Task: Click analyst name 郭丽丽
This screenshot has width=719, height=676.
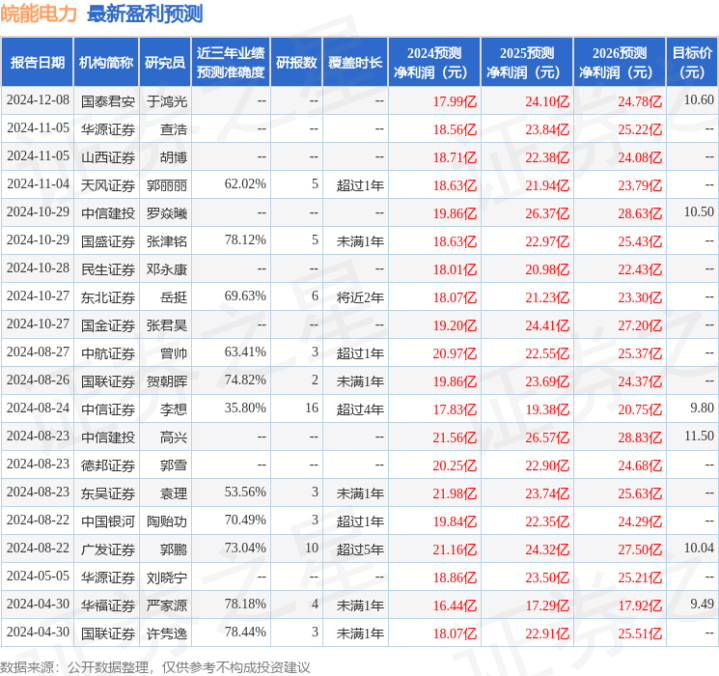Action: 166,185
